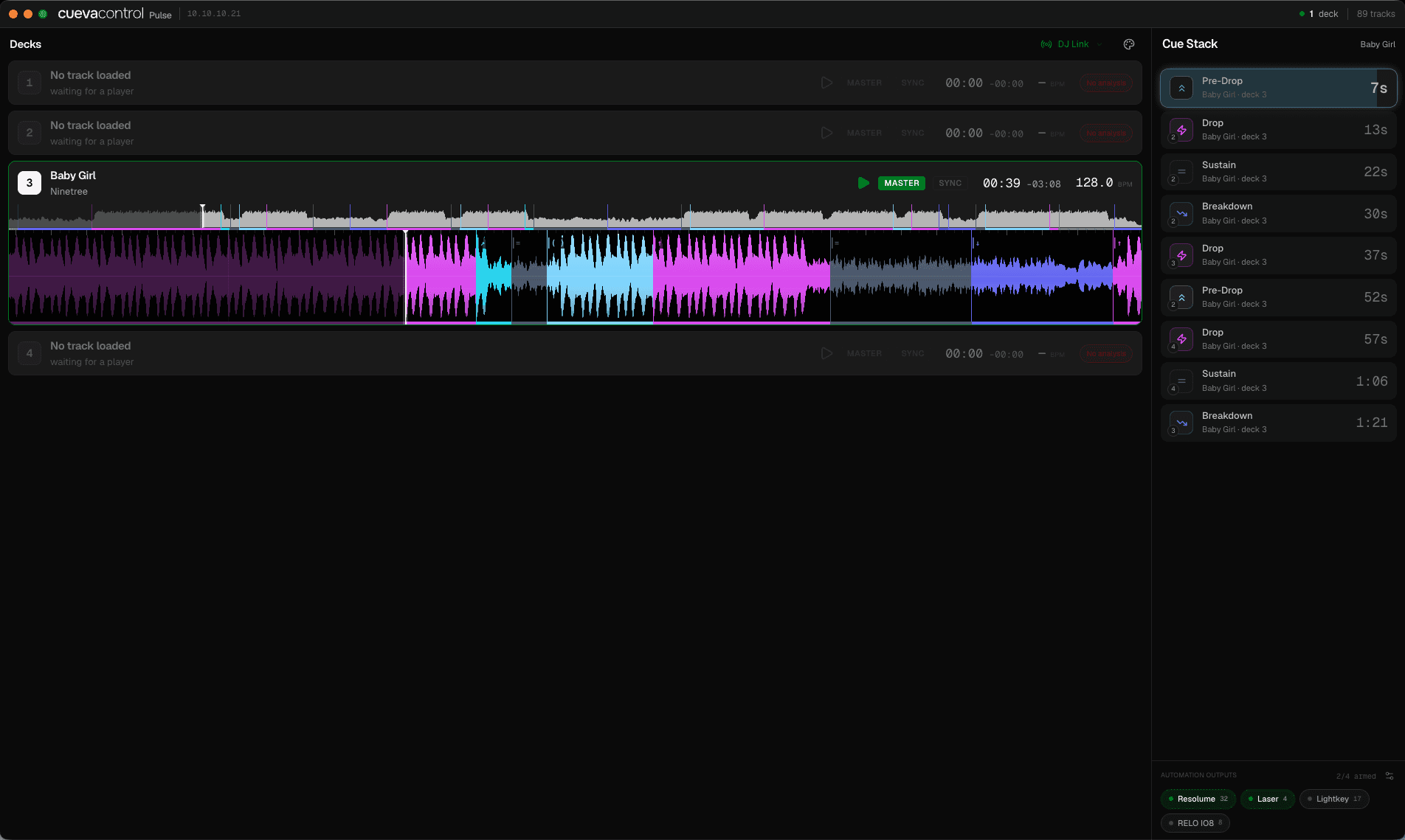Click the 1 deck status in title bar
This screenshot has height=840, width=1405.
coord(1319,14)
